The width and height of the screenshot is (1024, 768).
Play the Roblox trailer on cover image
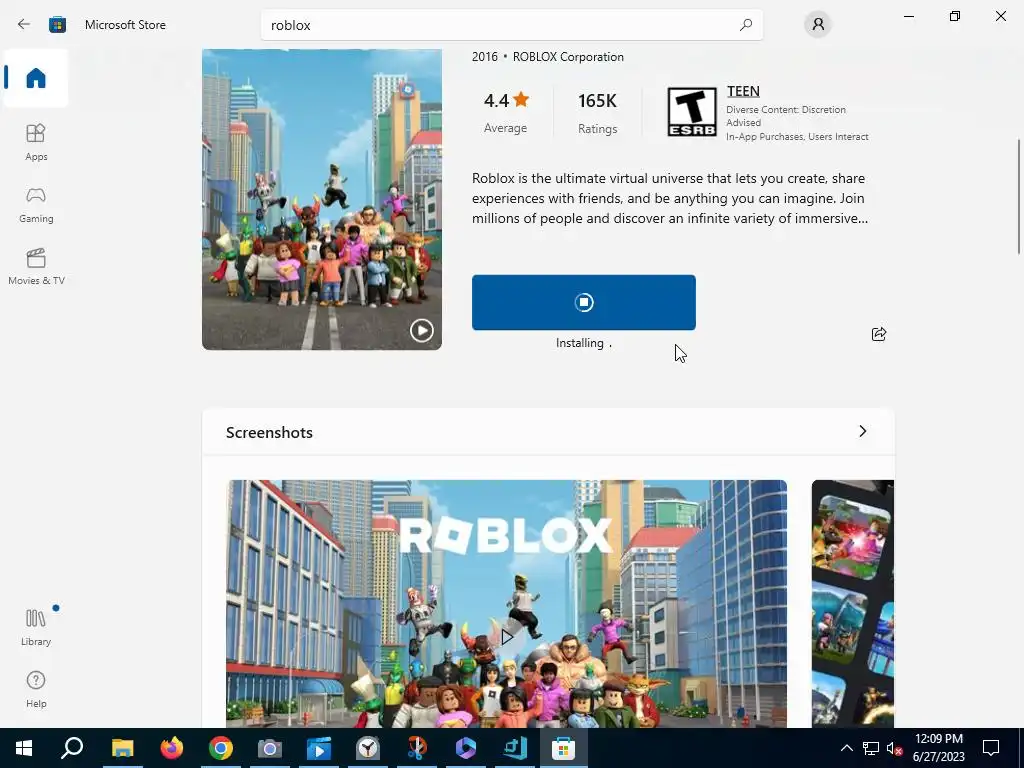click(x=422, y=330)
